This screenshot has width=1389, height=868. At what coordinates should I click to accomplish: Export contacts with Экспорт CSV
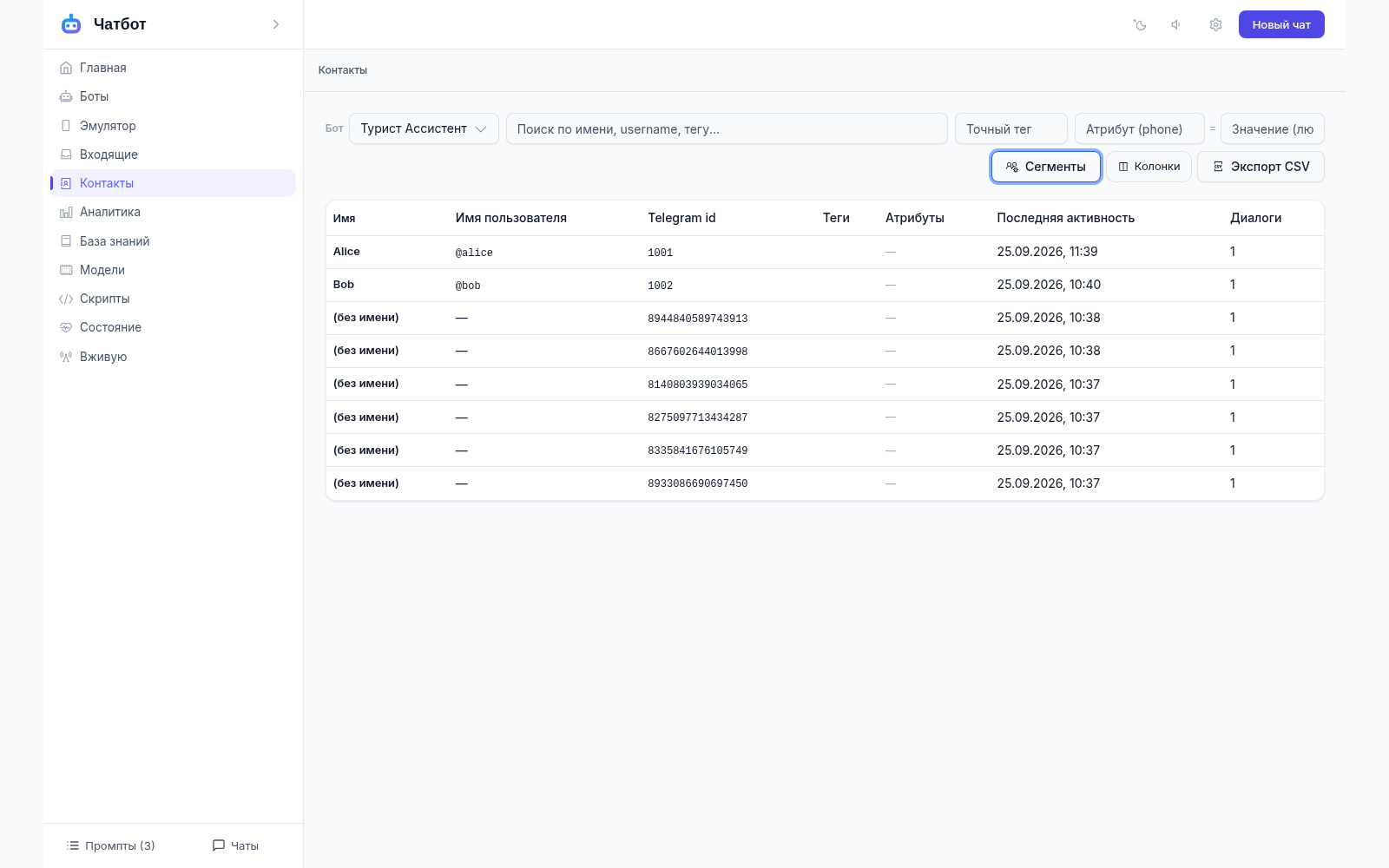point(1261,167)
